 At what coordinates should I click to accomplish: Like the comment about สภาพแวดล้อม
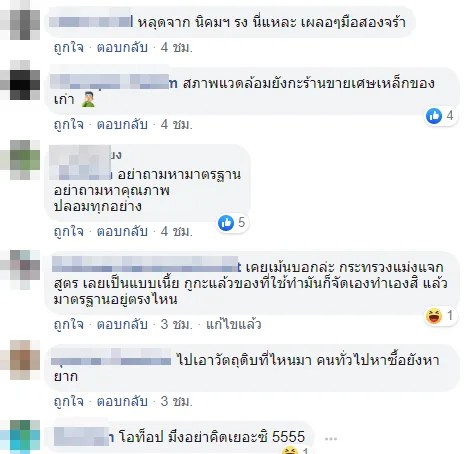69,125
